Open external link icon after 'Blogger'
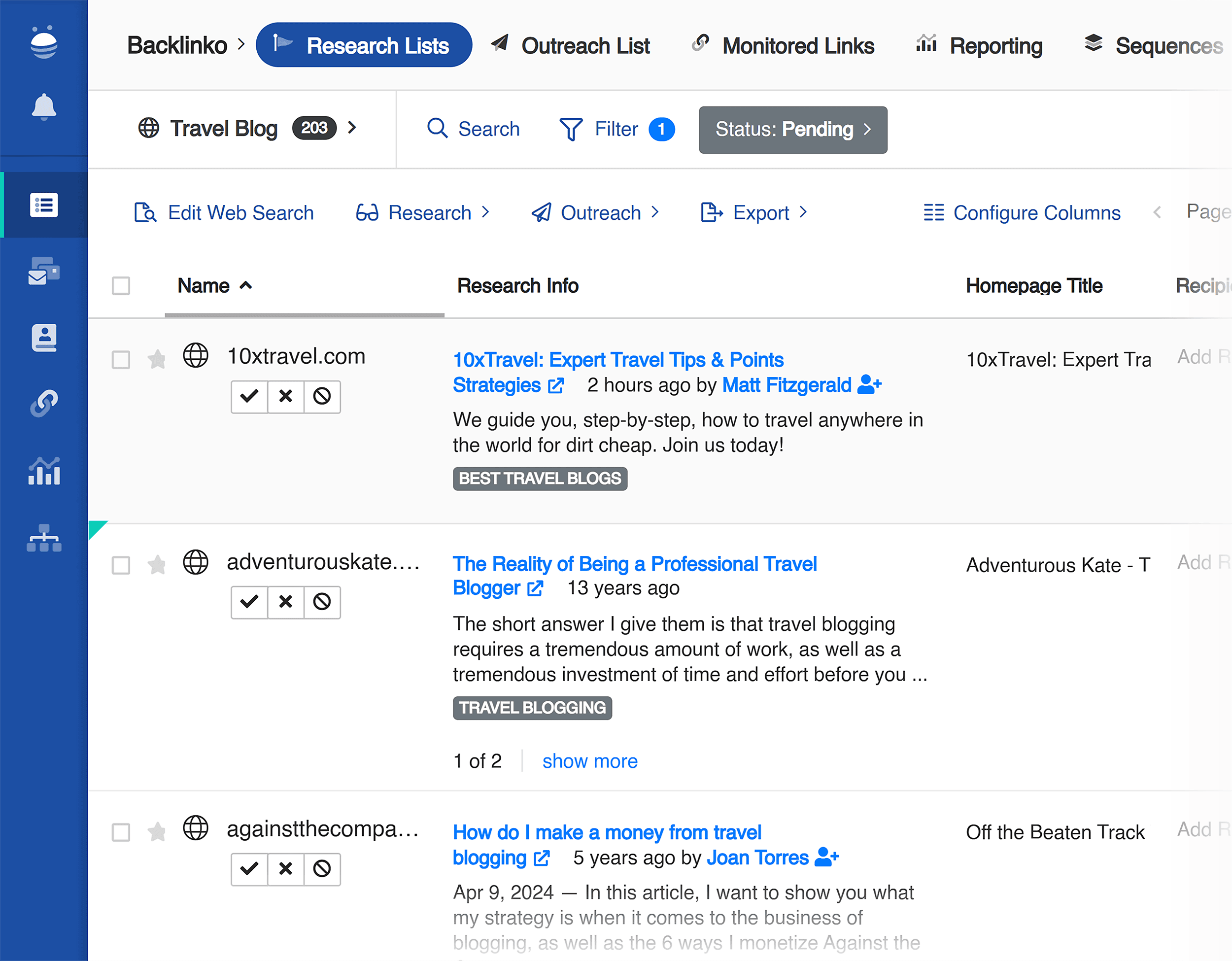Image resolution: width=1232 pixels, height=961 pixels. [x=535, y=589]
